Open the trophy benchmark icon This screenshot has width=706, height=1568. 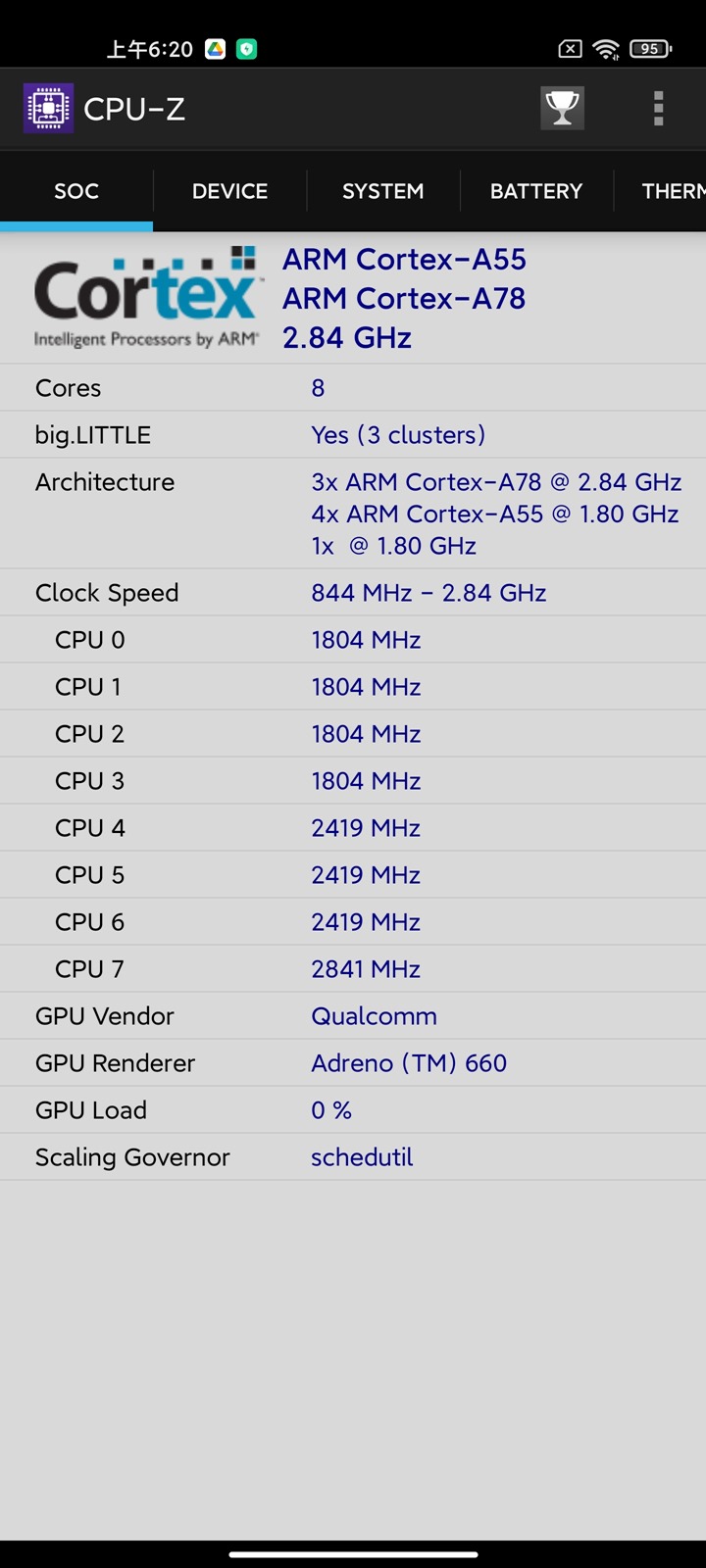coord(562,108)
